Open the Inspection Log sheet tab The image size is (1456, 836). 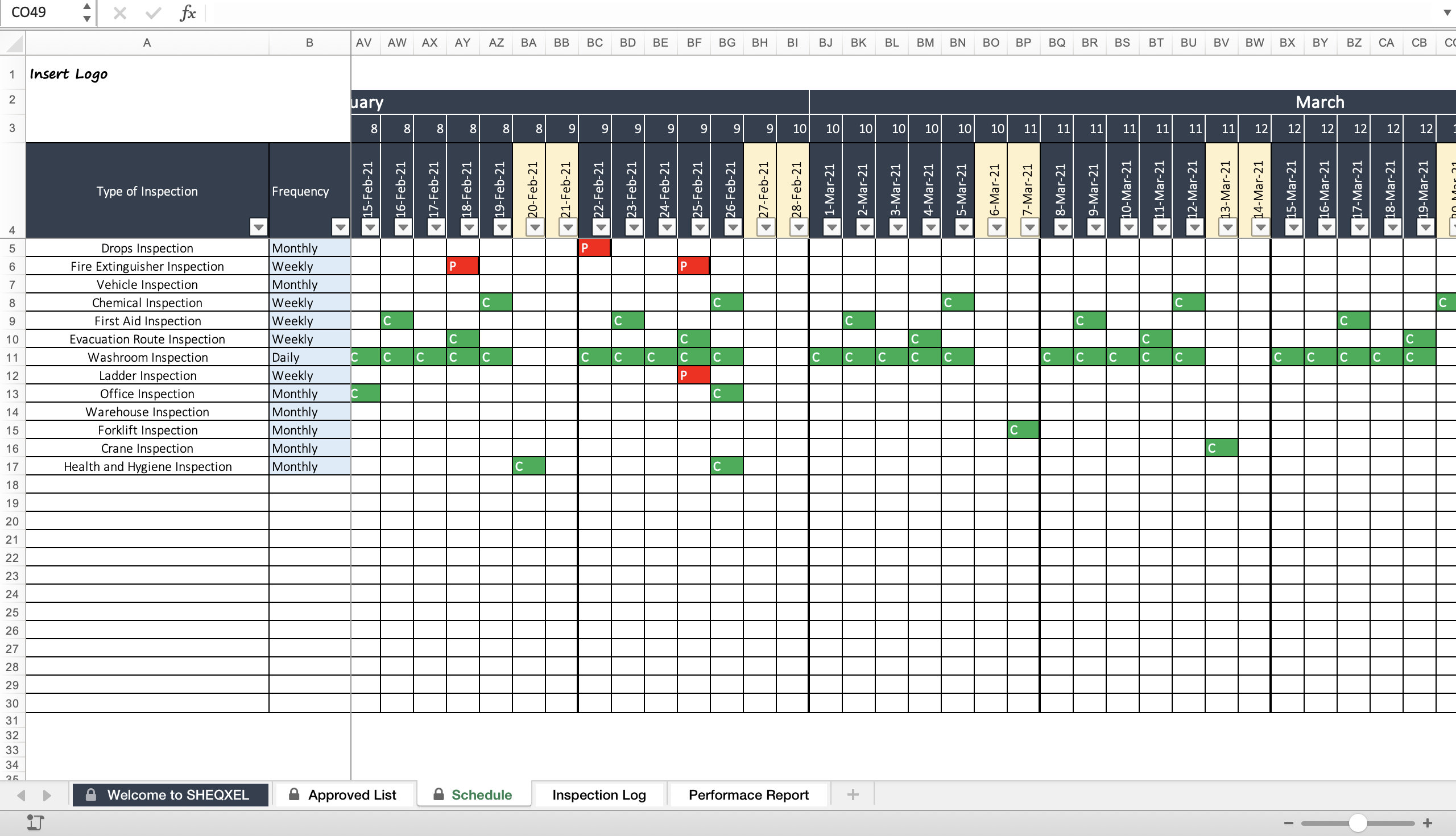[599, 794]
